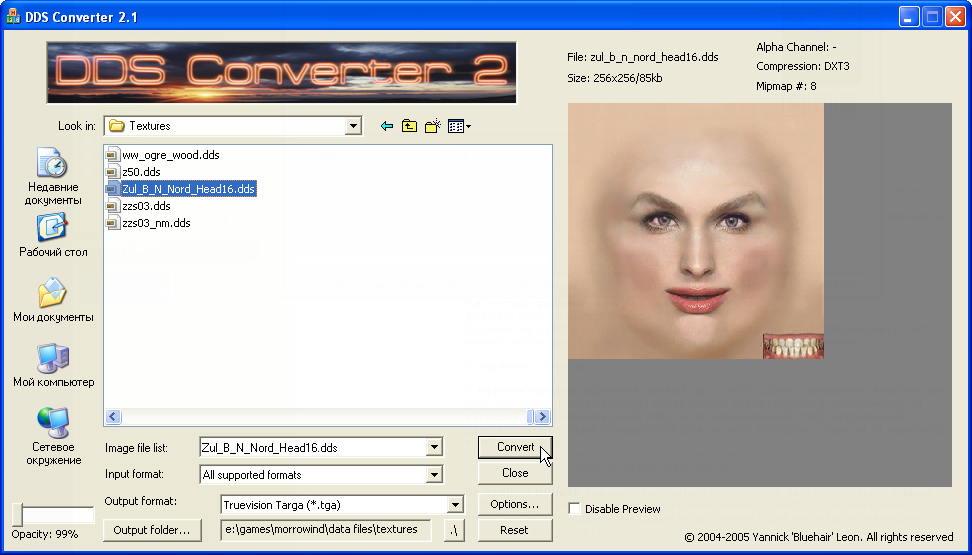Select file zzs03.dds
Image resolution: width=972 pixels, height=555 pixels.
pyautogui.click(x=146, y=206)
